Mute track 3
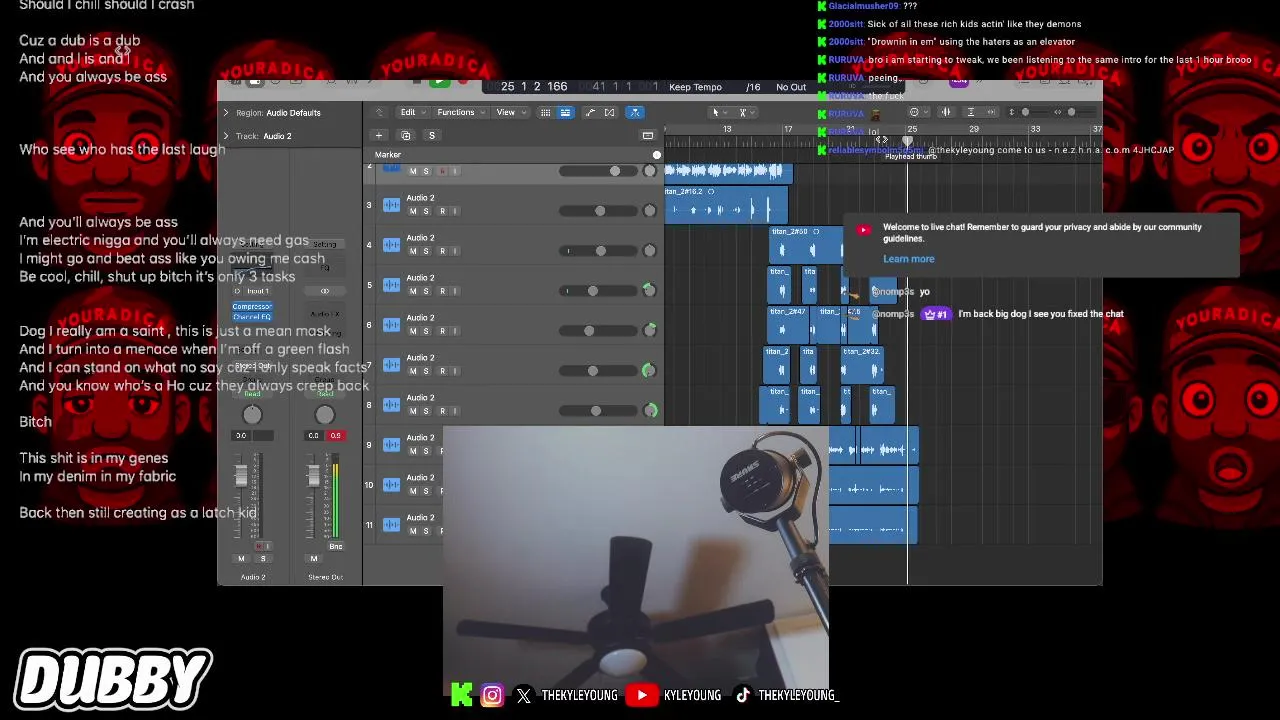1280x720 pixels. [413, 211]
